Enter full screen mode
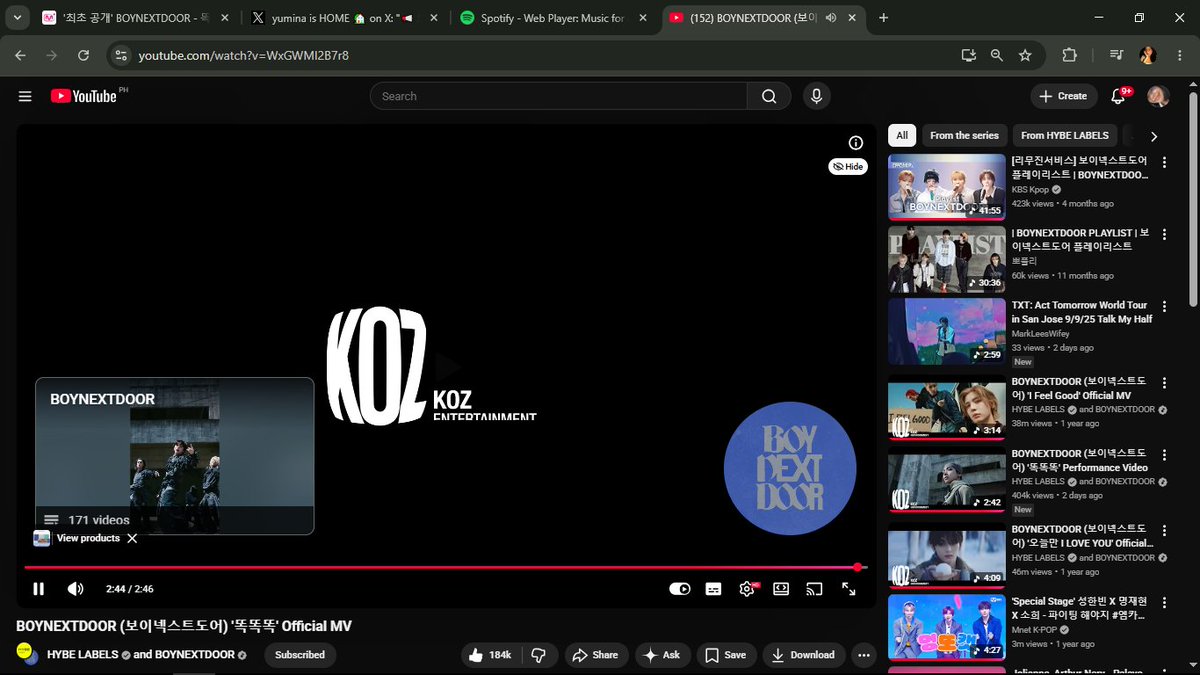1200x675 pixels. point(849,589)
